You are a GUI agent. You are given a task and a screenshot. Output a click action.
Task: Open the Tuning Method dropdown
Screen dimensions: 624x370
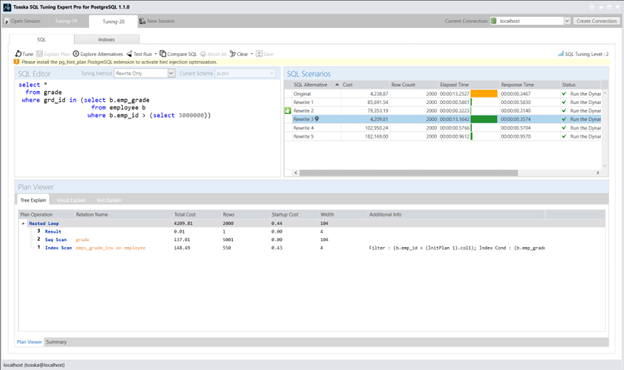coord(171,73)
